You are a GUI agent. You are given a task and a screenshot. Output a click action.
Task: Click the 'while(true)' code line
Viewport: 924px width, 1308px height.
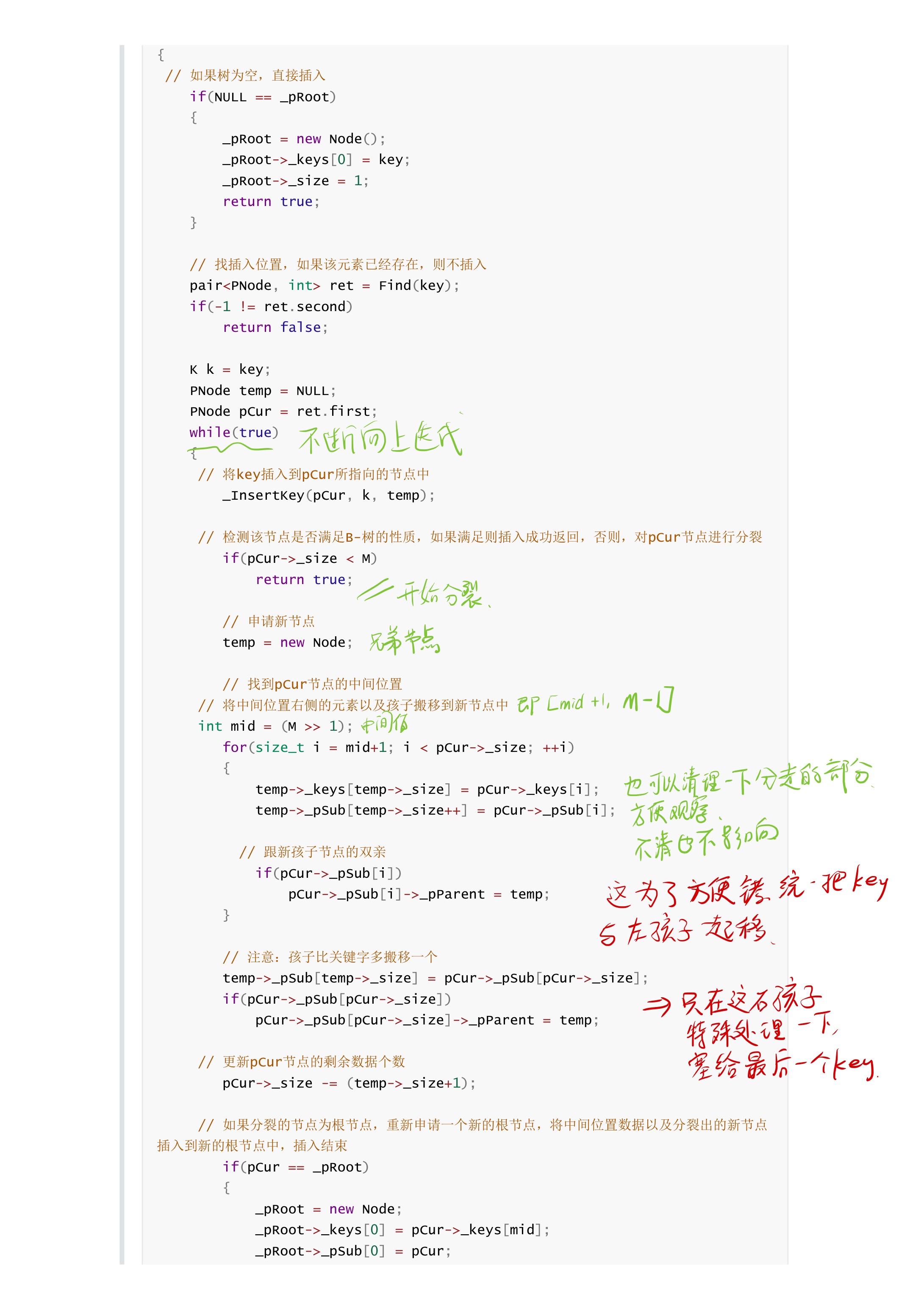pos(233,432)
